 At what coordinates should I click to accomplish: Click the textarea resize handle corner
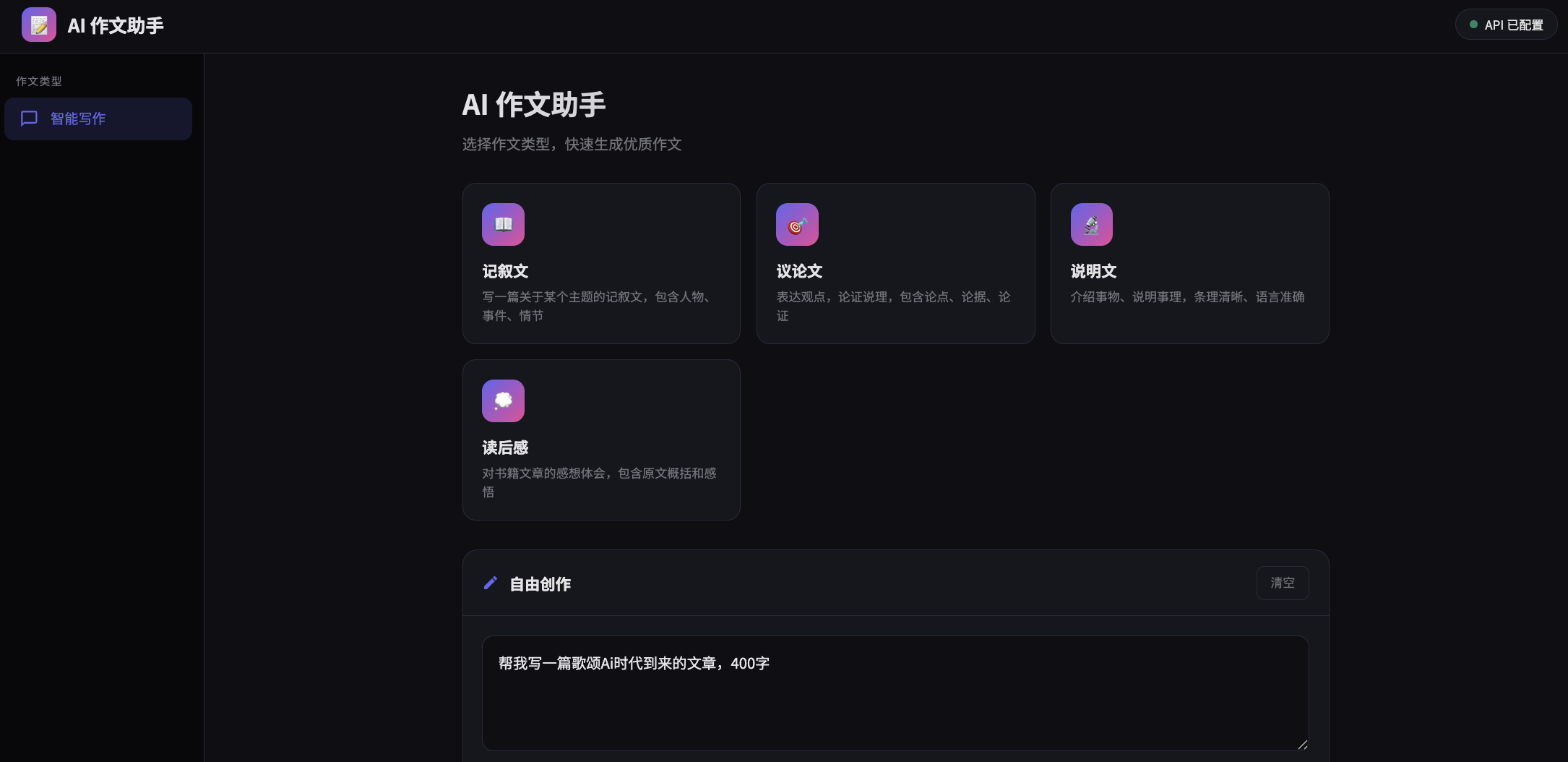tap(1303, 745)
